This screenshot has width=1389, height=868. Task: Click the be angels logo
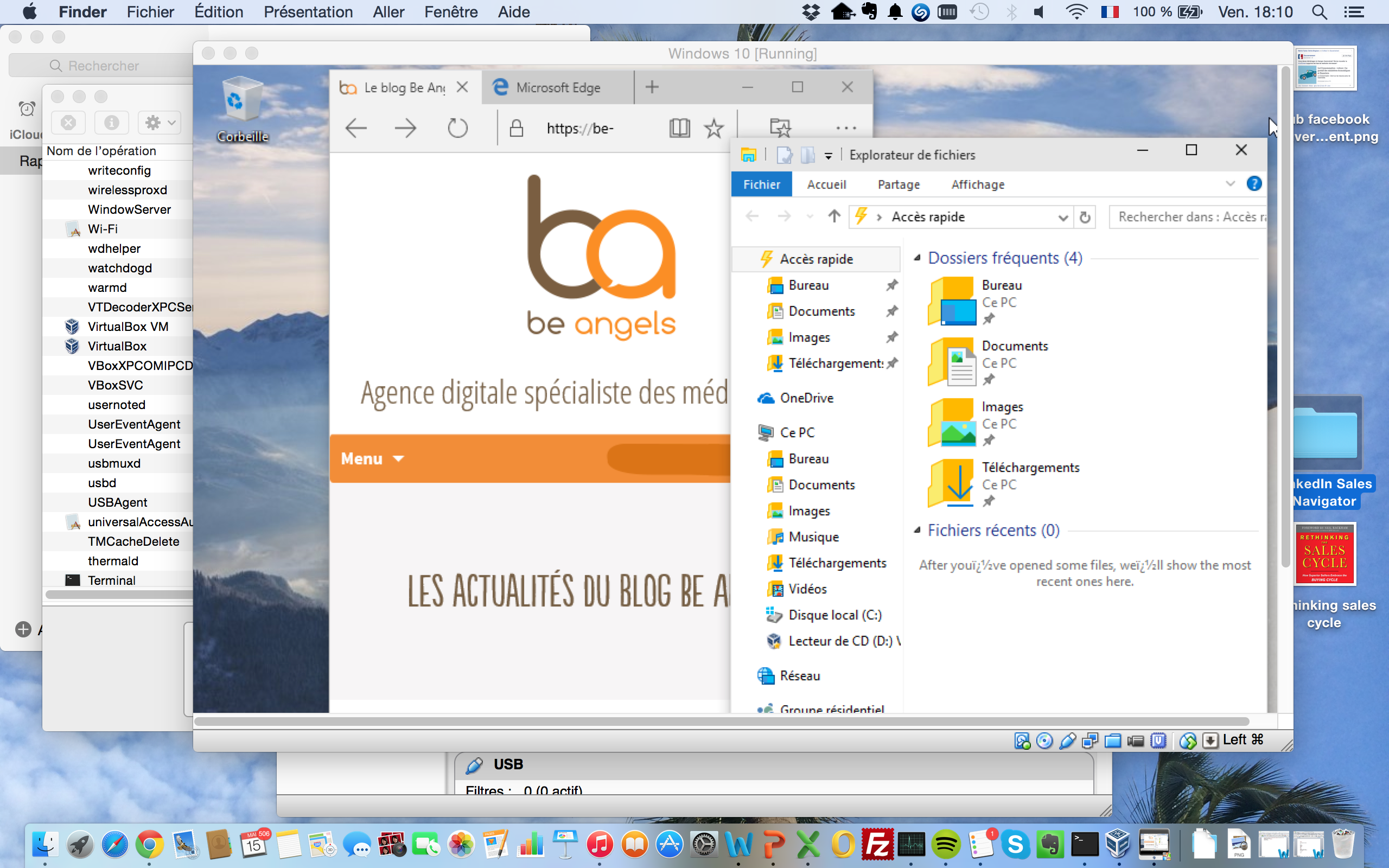[x=601, y=257]
